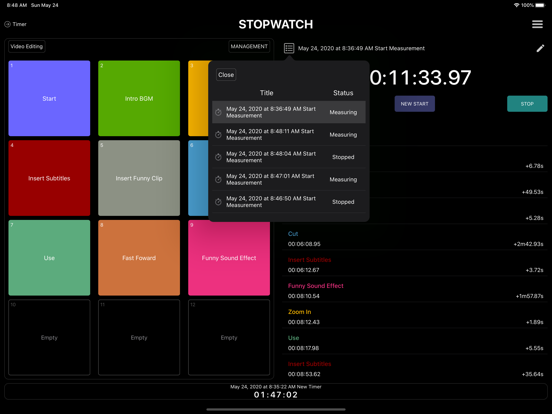Select the 8:48:11 AM Start Measurement row
The width and height of the screenshot is (552, 414).
[x=289, y=134]
